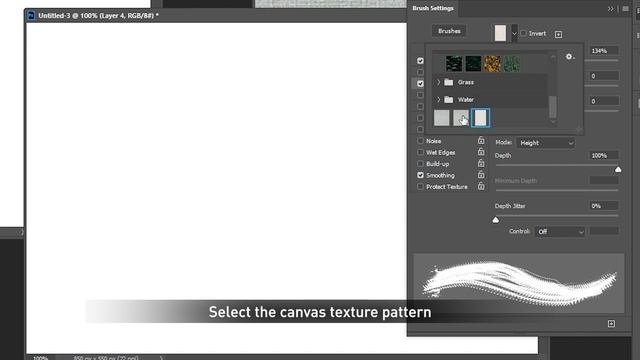Image resolution: width=640 pixels, height=360 pixels.
Task: Select the Untitled-3 document tab
Action: click(x=98, y=16)
